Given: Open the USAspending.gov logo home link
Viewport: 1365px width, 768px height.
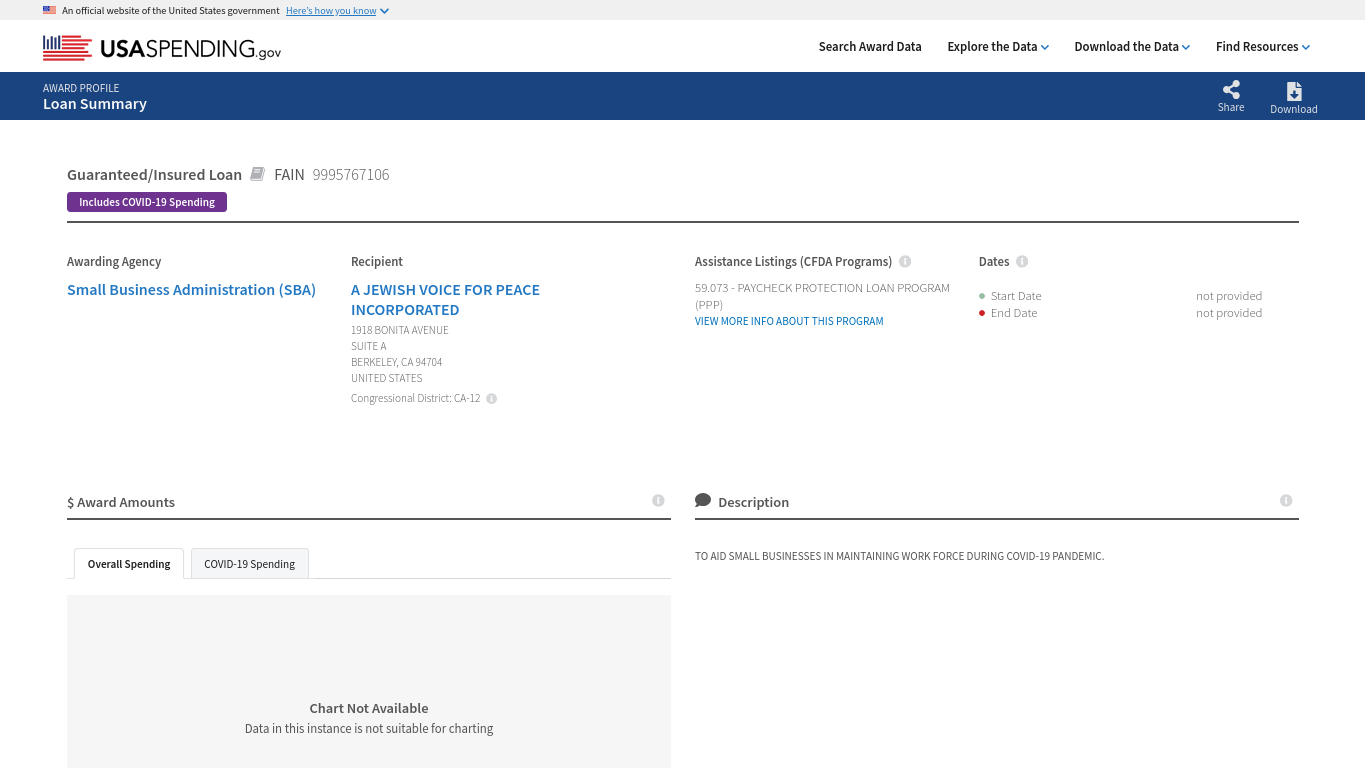Looking at the screenshot, I should click(x=162, y=48).
